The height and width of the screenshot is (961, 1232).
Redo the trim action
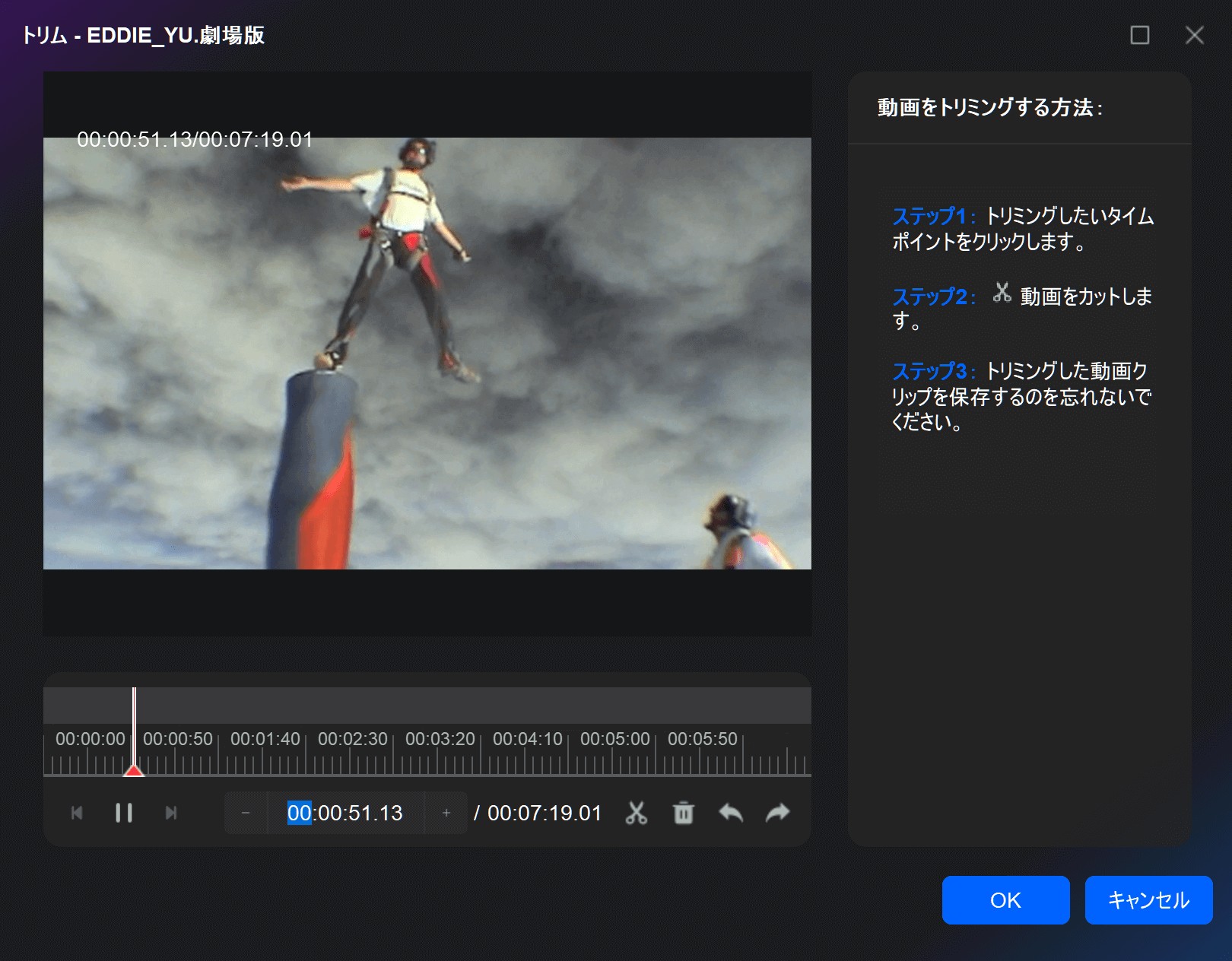(x=777, y=813)
